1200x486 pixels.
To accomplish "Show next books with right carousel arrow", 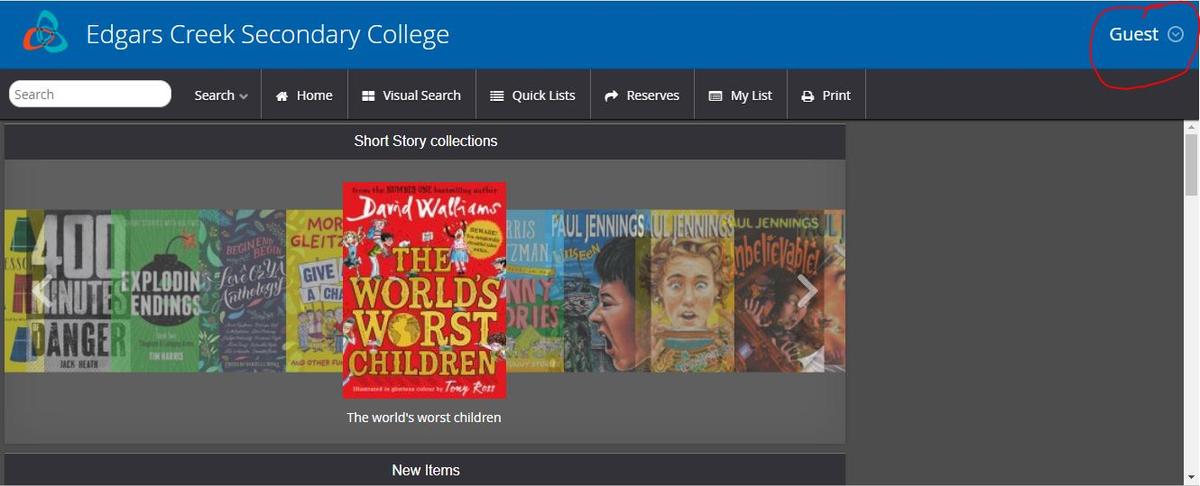I will pyautogui.click(x=808, y=290).
